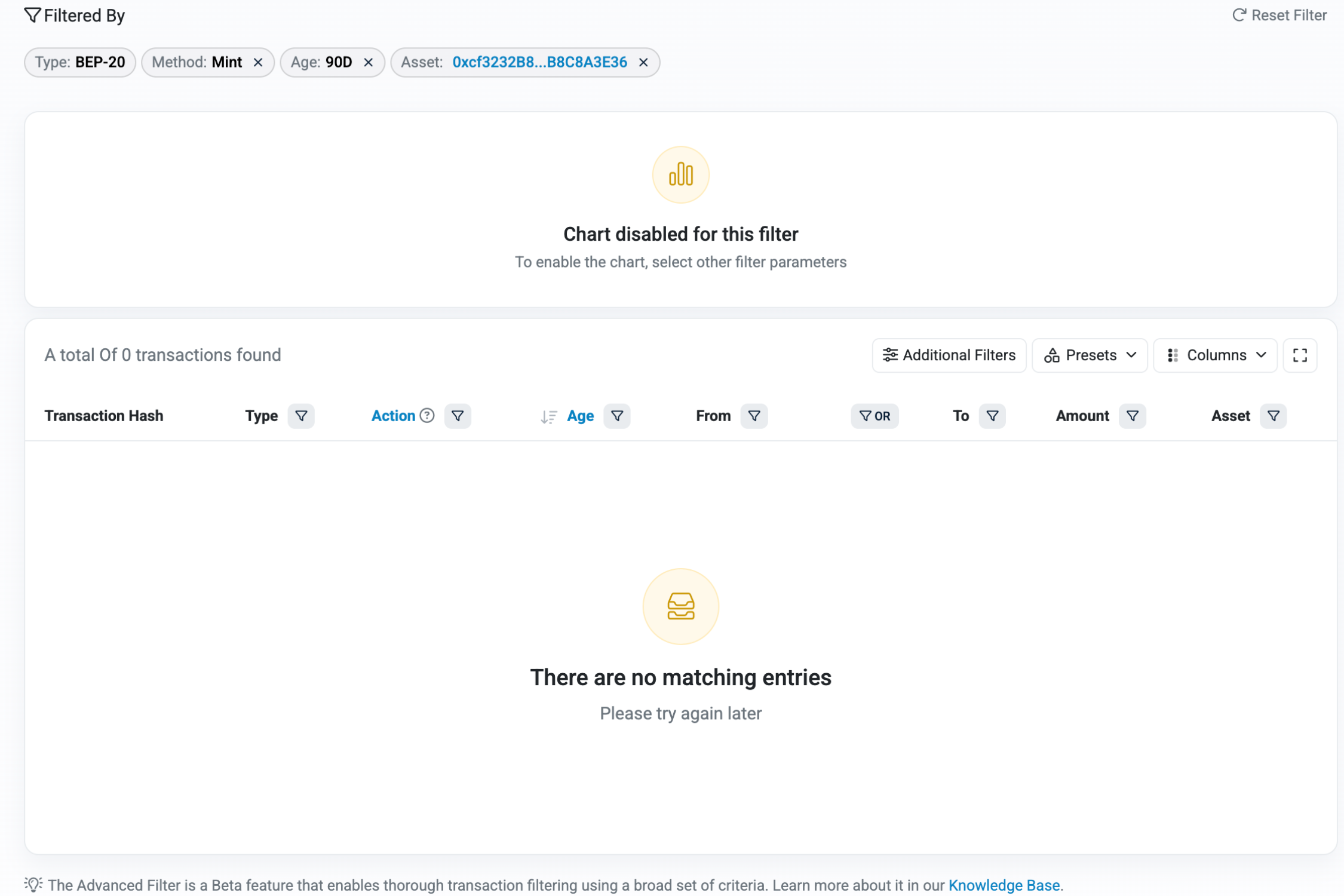
Task: Click the Amount column header text
Action: tap(1082, 416)
